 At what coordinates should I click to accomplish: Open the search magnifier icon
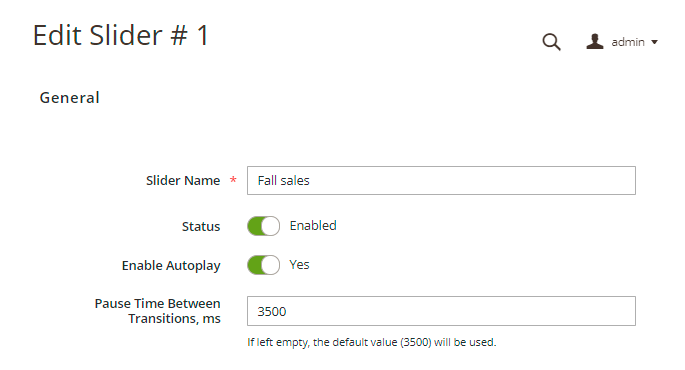click(x=551, y=42)
